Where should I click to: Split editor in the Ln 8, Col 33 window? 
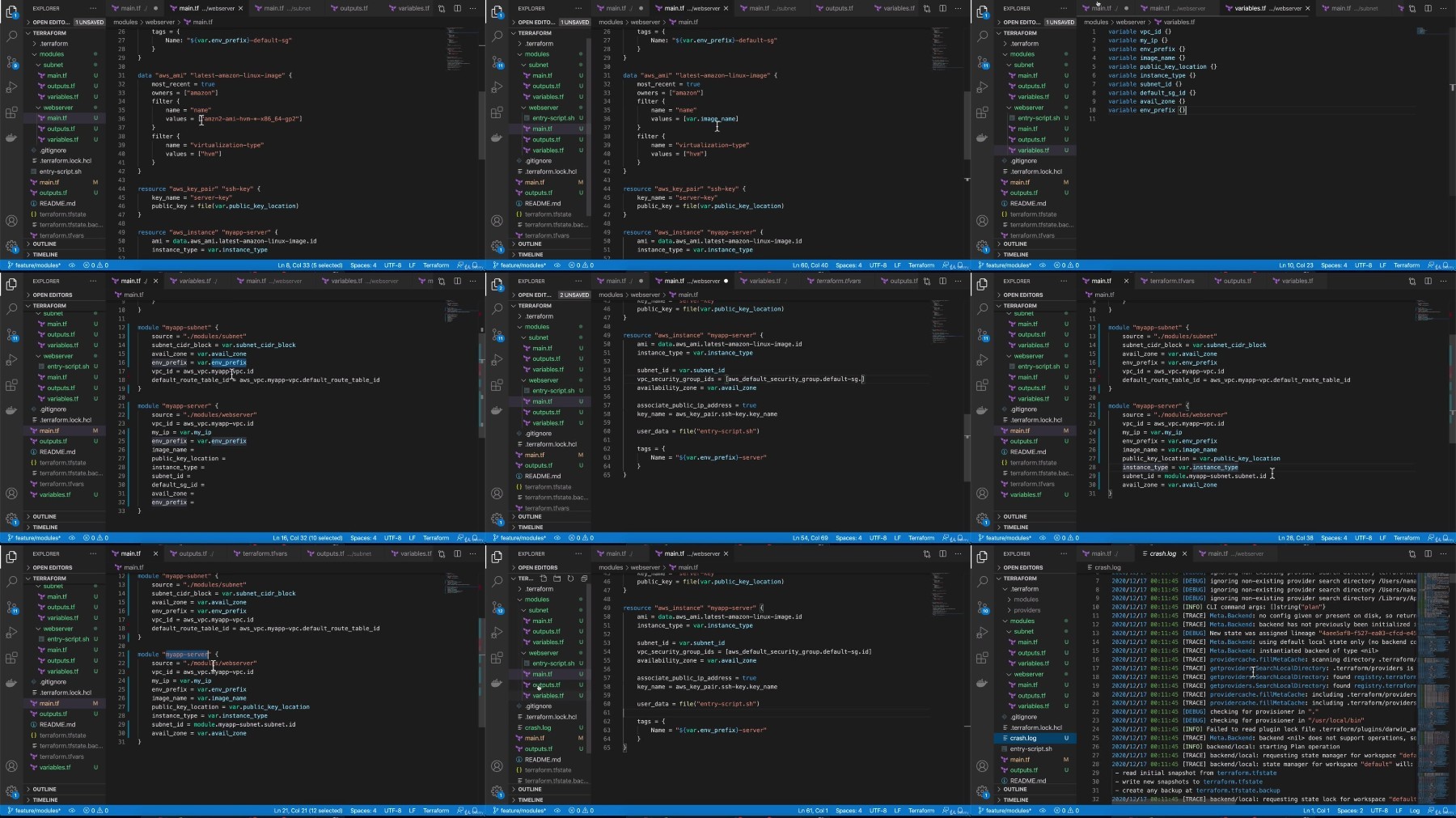[457, 8]
